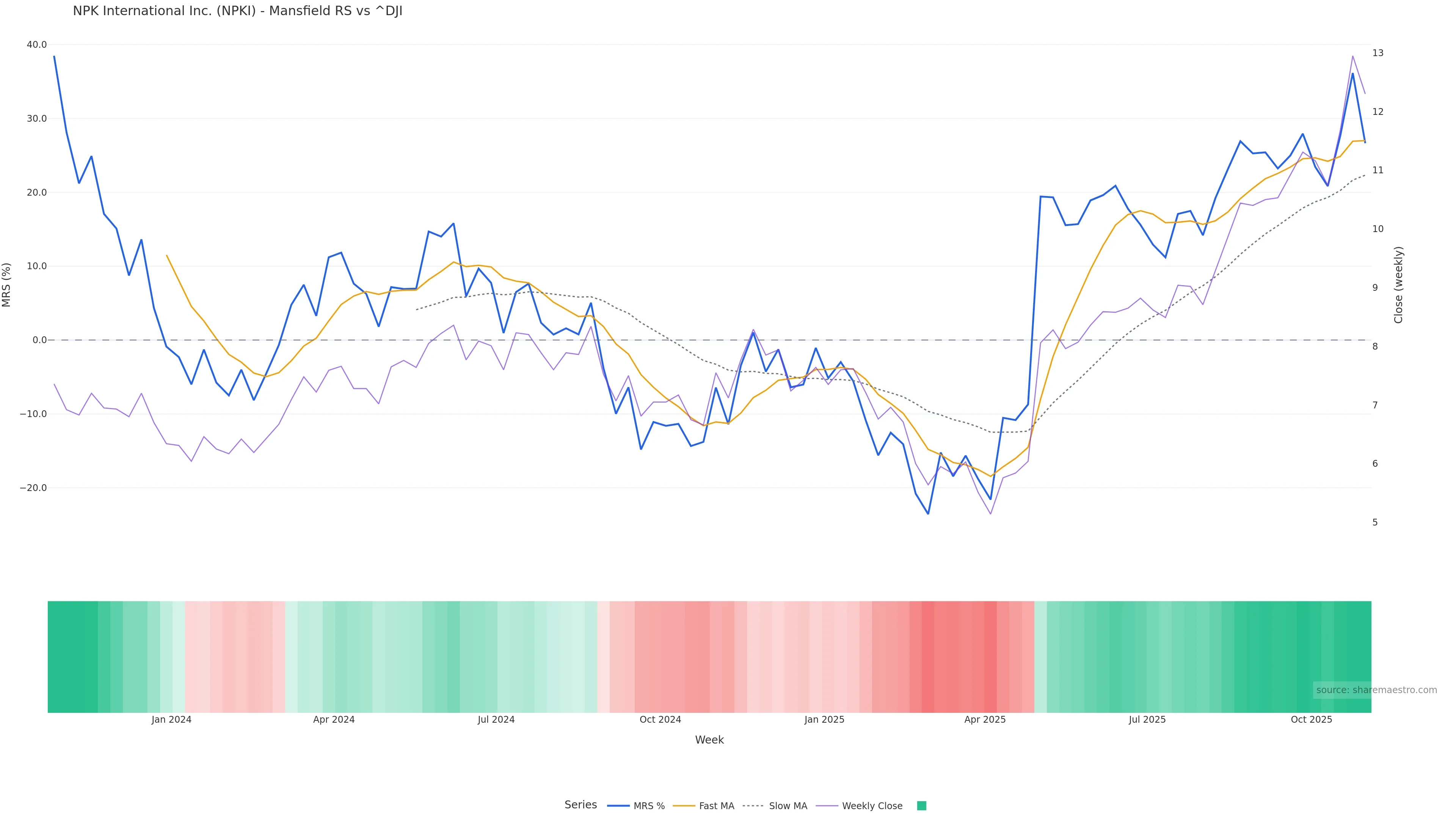
Task: Select the 13 right axis label
Action: 1378,53
